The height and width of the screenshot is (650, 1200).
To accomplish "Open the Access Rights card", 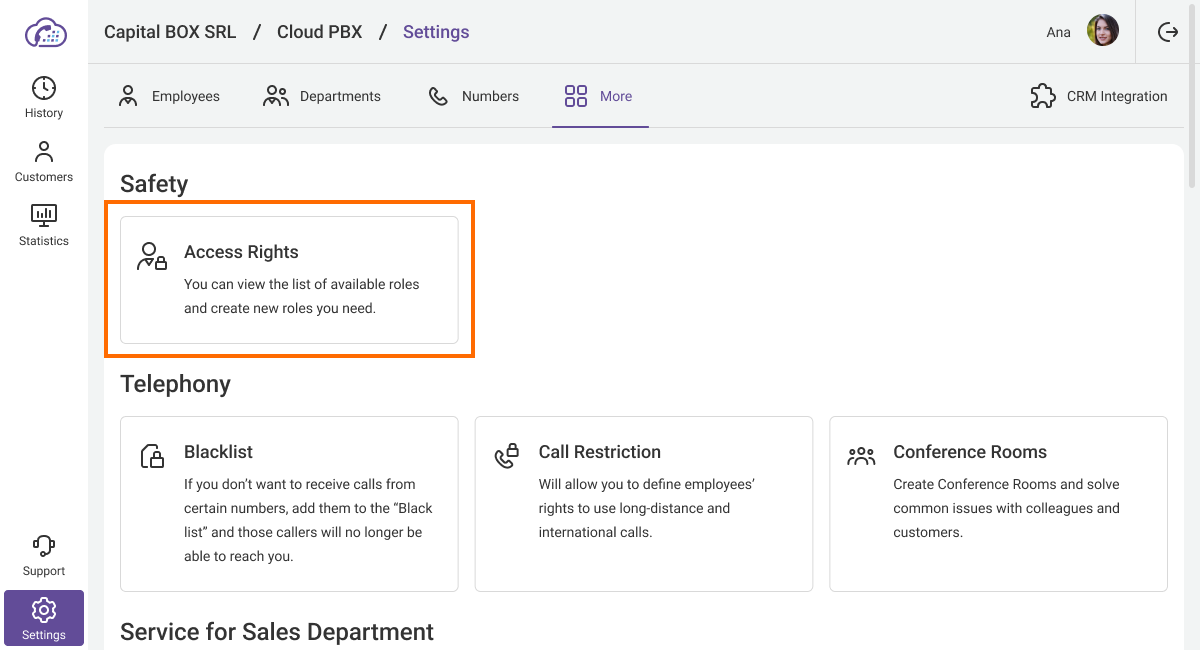I will pos(289,280).
